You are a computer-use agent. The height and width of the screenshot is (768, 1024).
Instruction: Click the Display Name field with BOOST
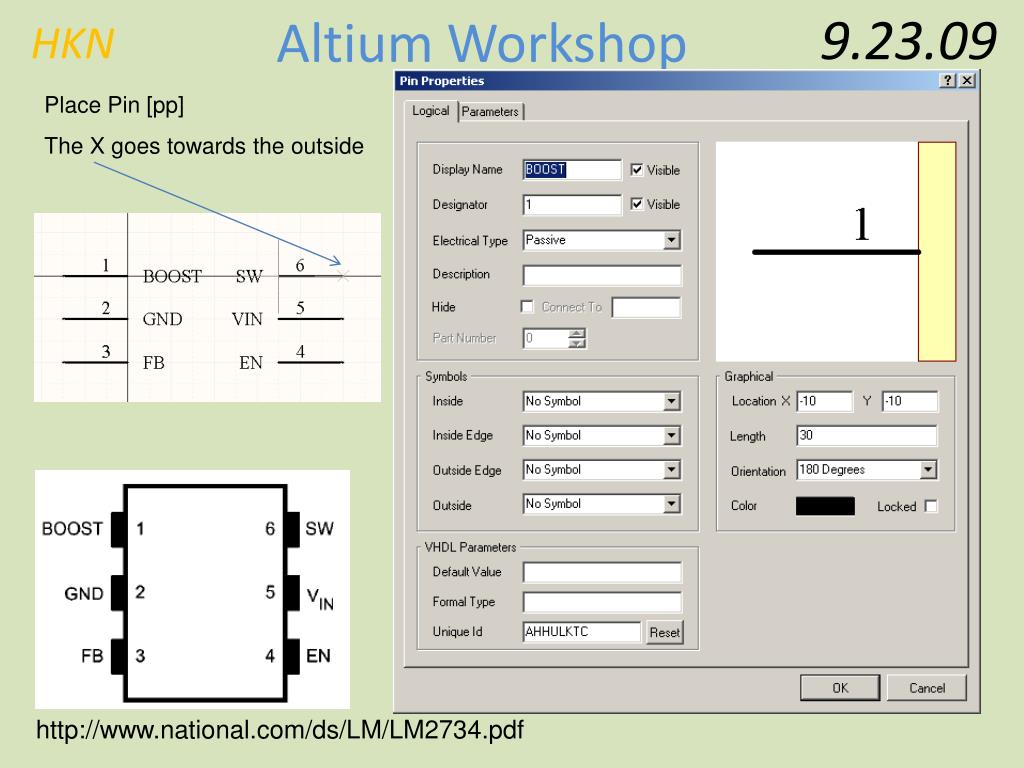coord(572,170)
